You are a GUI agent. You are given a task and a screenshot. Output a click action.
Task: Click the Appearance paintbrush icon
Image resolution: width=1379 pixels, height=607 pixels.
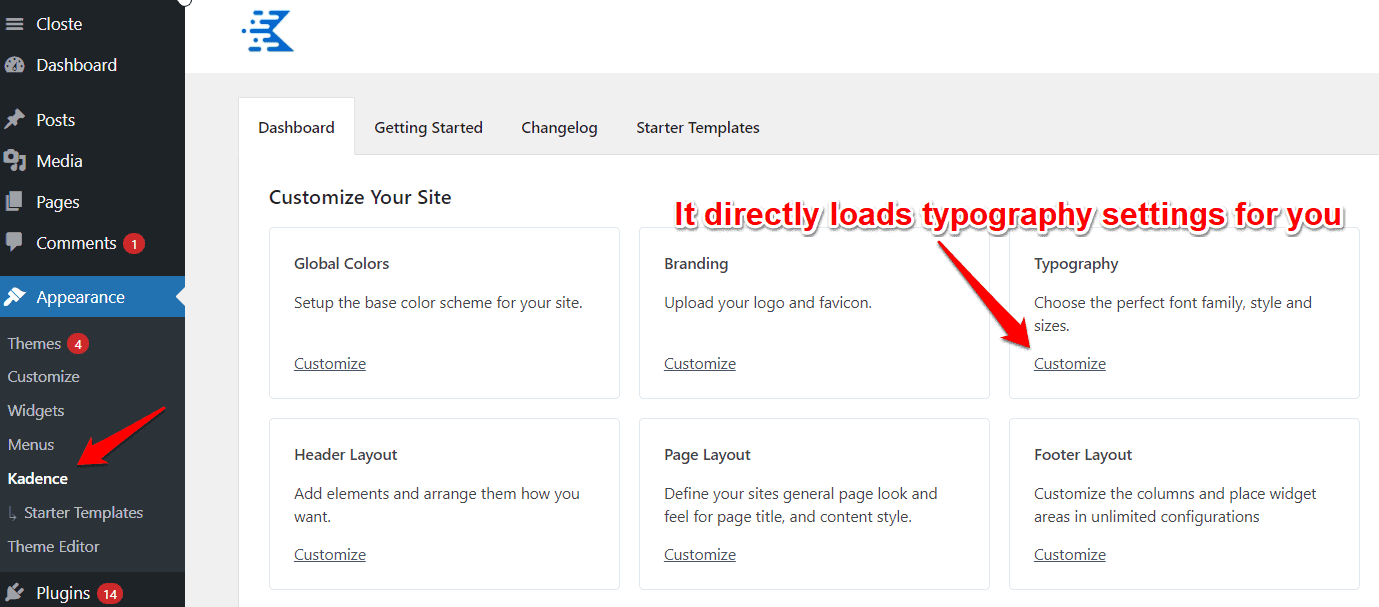coord(14,297)
